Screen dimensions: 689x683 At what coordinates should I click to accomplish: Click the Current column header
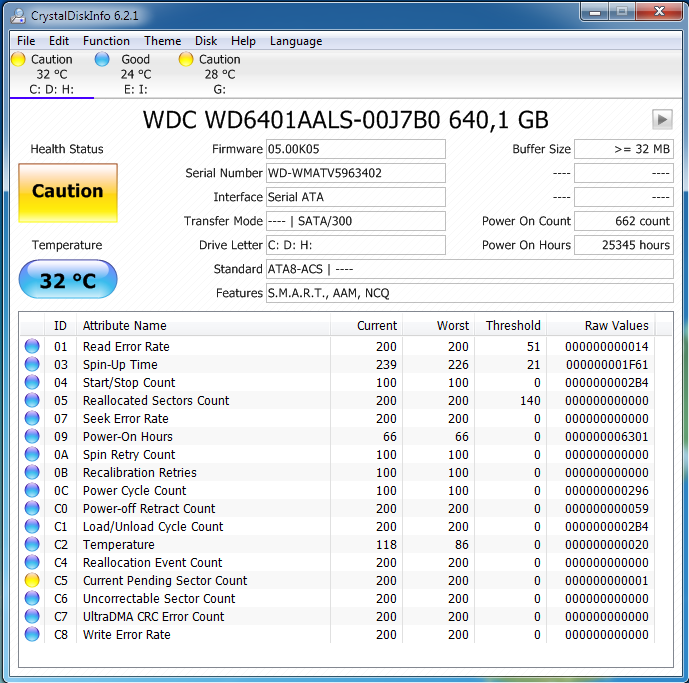tap(366, 326)
